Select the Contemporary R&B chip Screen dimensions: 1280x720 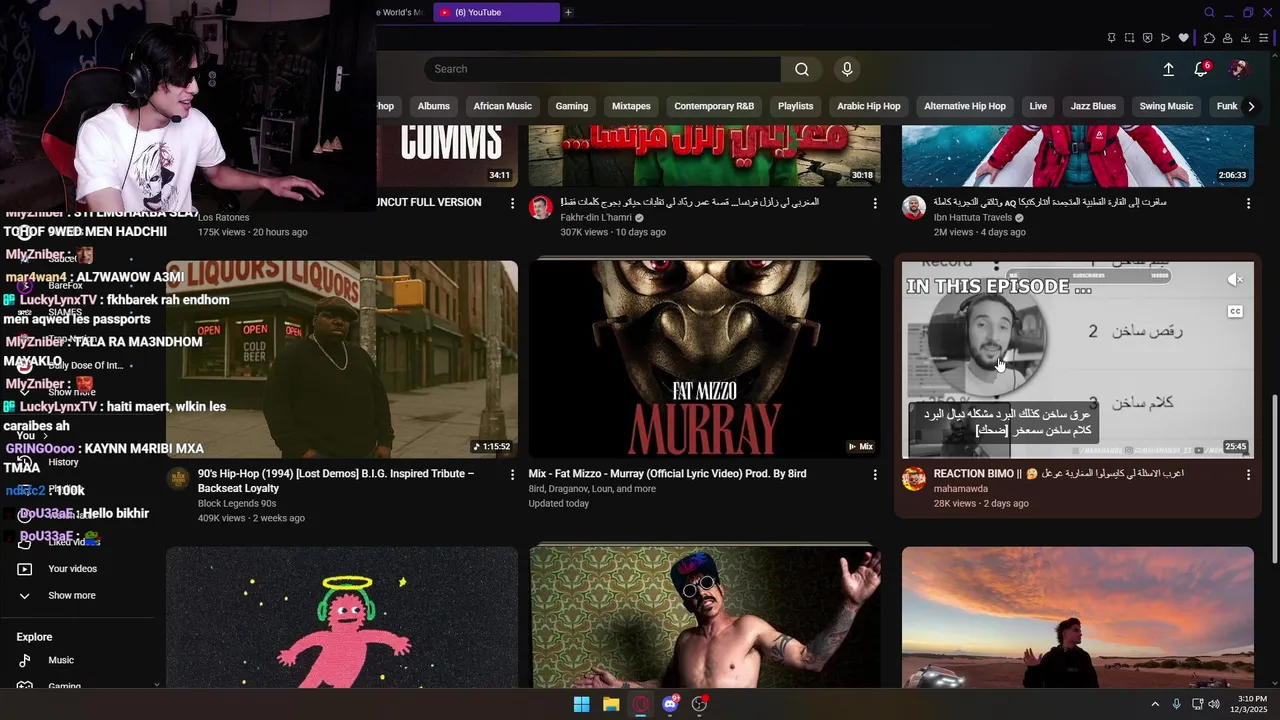coord(714,106)
